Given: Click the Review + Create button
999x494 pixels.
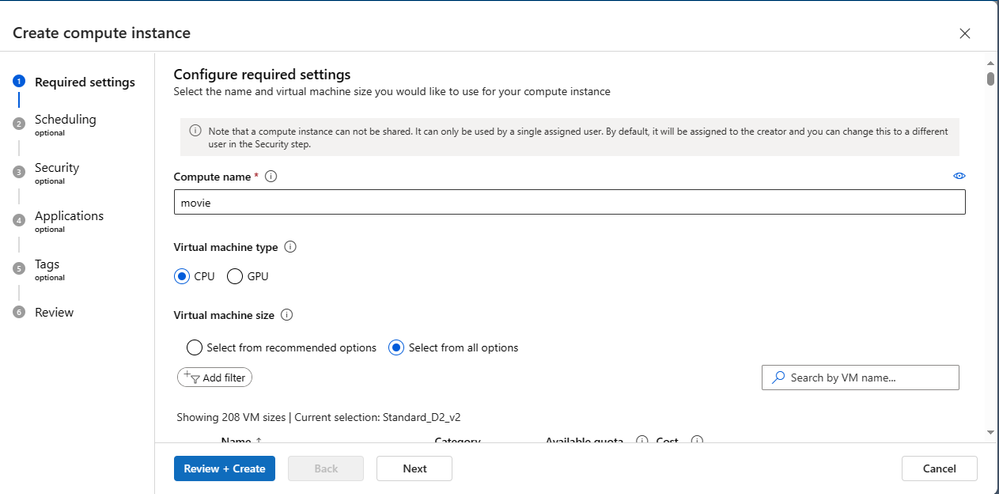Looking at the screenshot, I should pos(224,468).
